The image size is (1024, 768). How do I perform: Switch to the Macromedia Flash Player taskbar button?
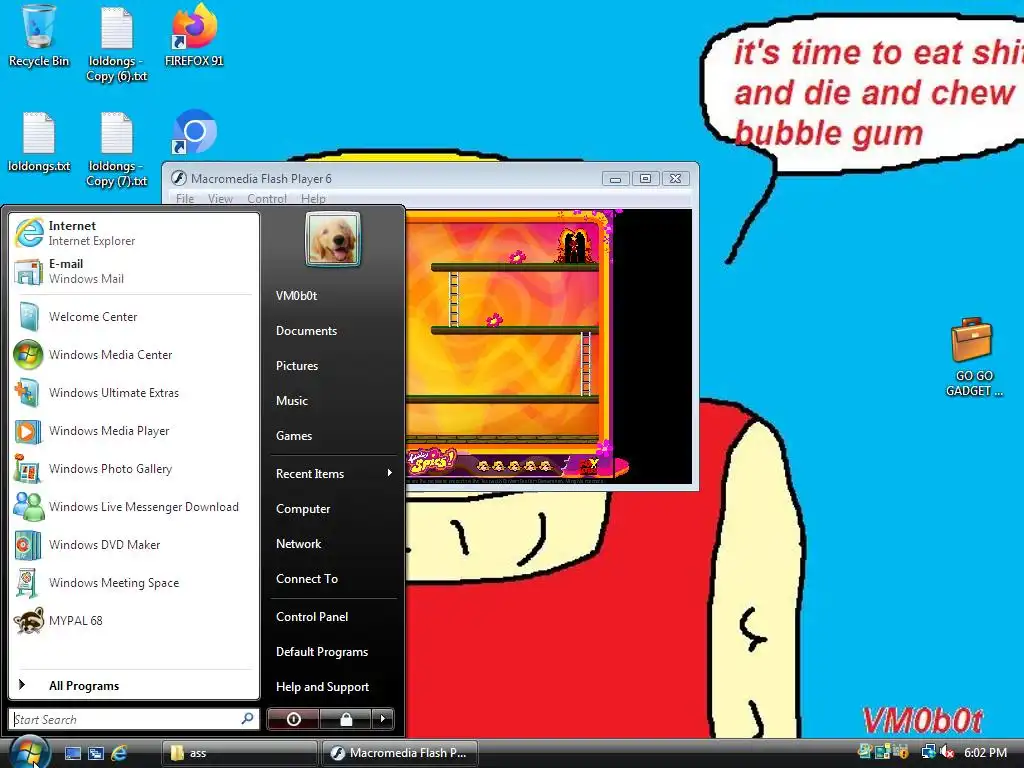tap(400, 753)
